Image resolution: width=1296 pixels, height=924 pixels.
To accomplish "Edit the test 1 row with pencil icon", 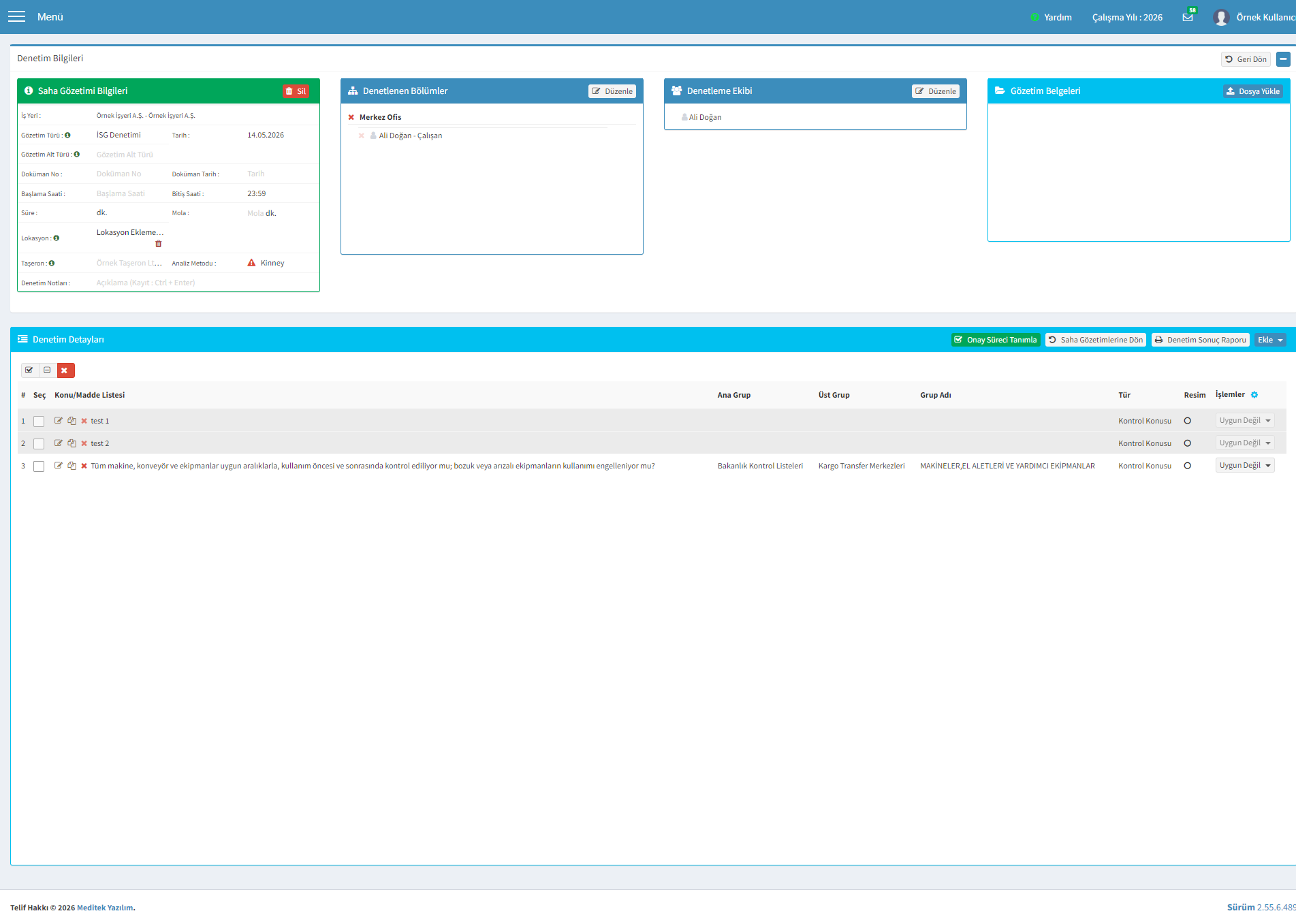I will click(59, 421).
